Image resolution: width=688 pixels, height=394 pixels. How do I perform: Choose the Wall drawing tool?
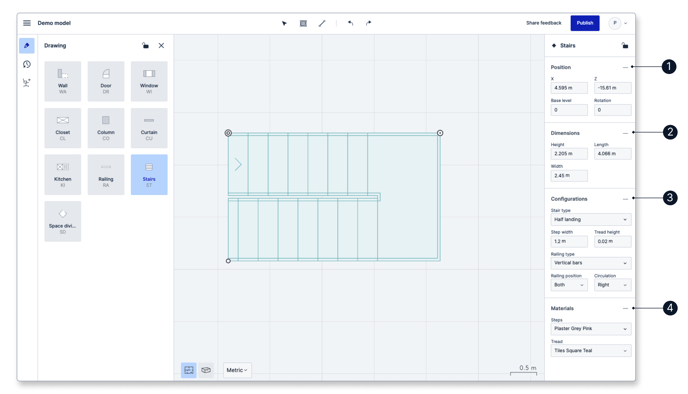[x=63, y=81]
